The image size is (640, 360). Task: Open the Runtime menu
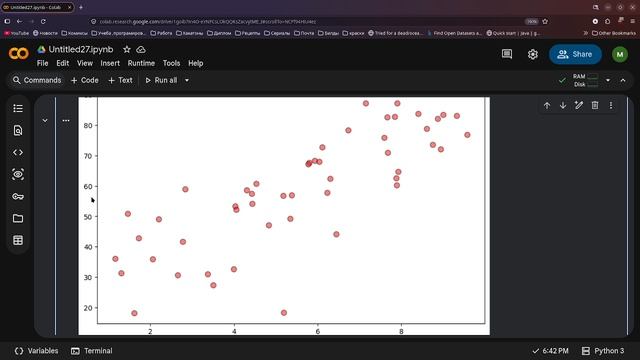pyautogui.click(x=141, y=63)
